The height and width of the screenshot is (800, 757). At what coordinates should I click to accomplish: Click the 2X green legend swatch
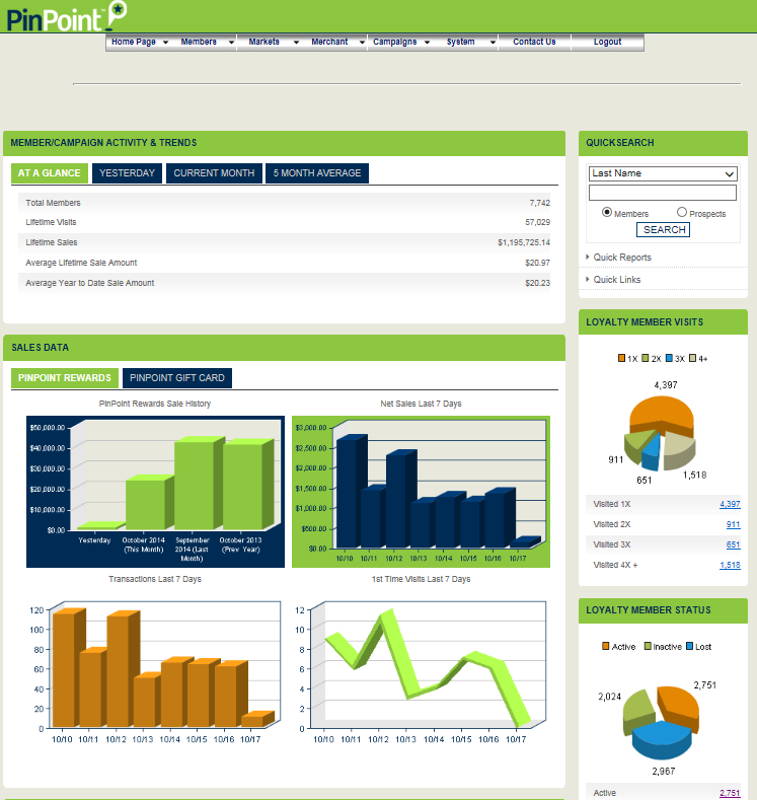pos(645,358)
